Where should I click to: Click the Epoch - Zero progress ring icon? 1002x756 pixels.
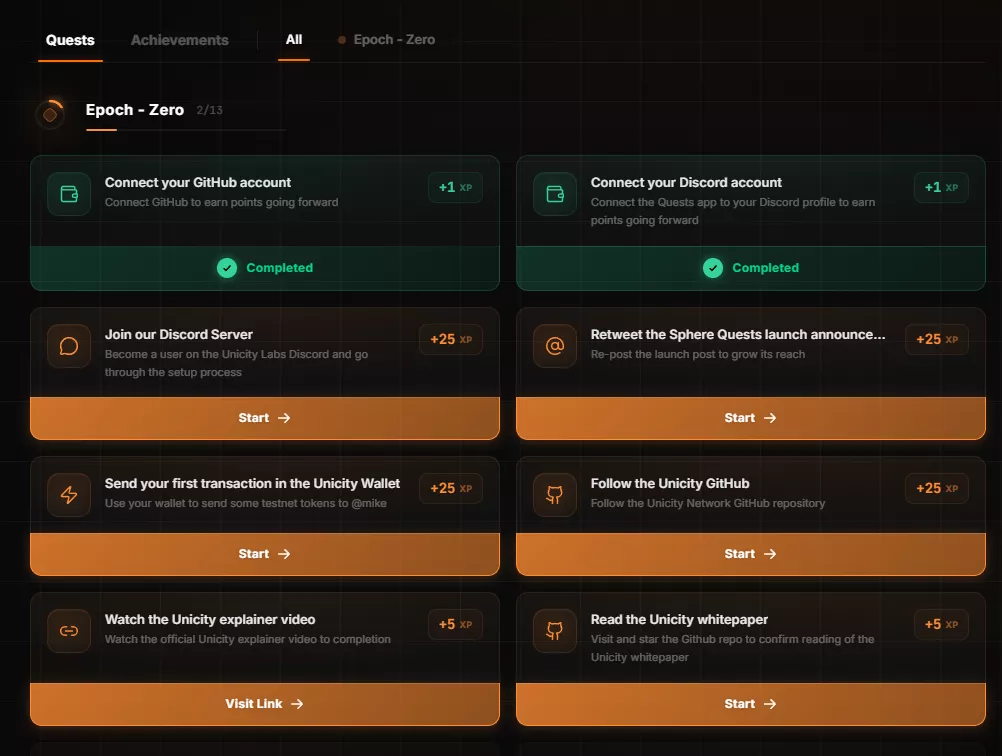[50, 114]
